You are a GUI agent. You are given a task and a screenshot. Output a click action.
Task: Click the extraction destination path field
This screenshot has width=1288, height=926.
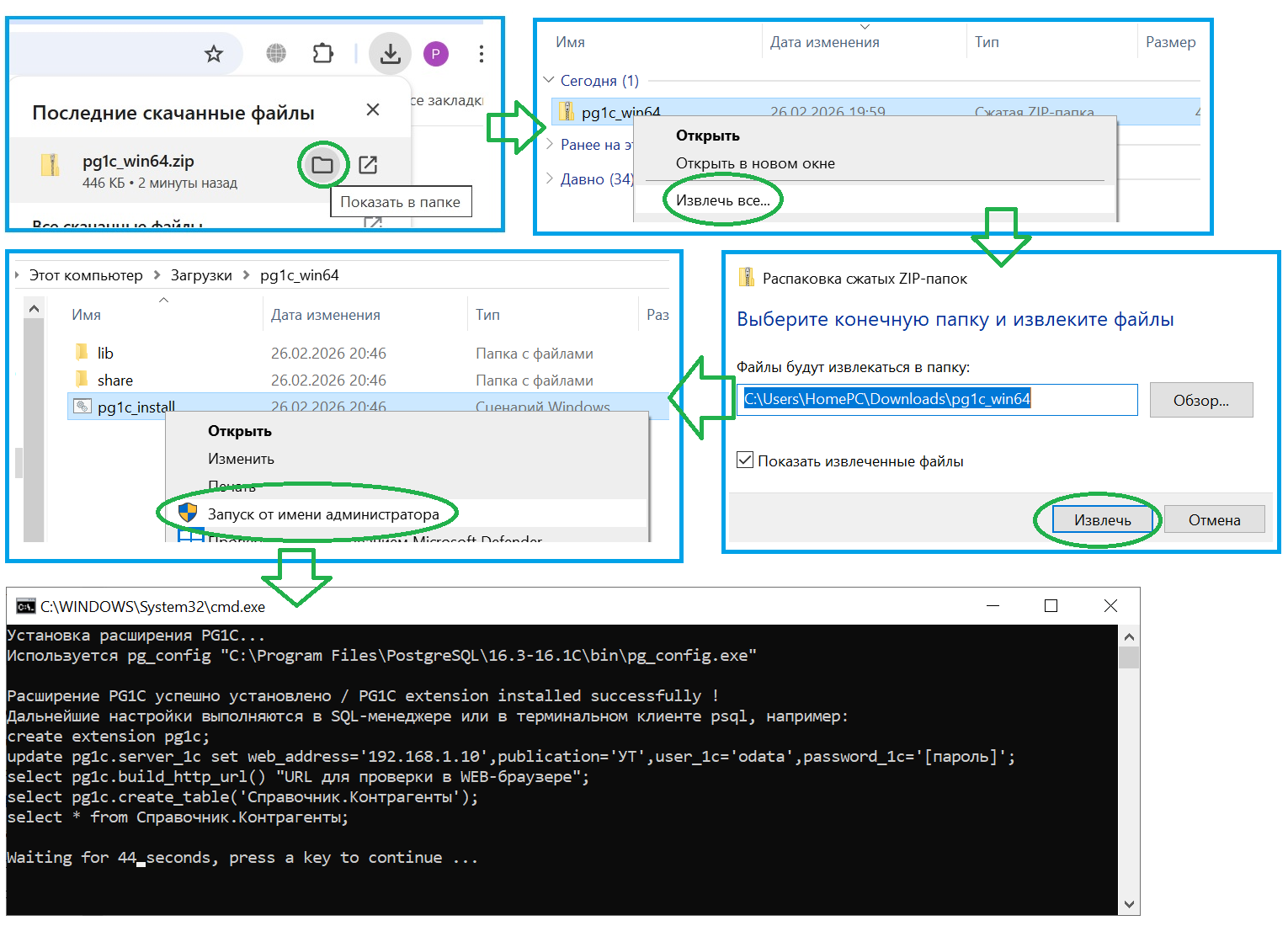click(x=937, y=399)
